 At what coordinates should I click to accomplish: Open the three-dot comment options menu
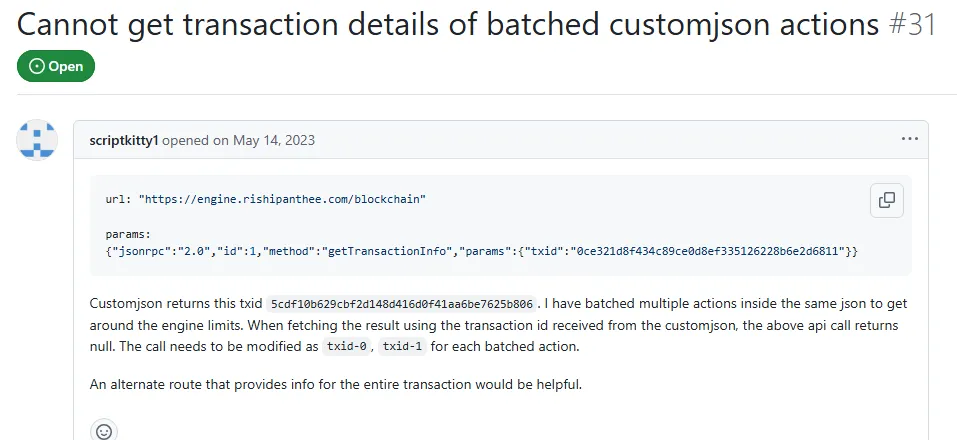909,139
